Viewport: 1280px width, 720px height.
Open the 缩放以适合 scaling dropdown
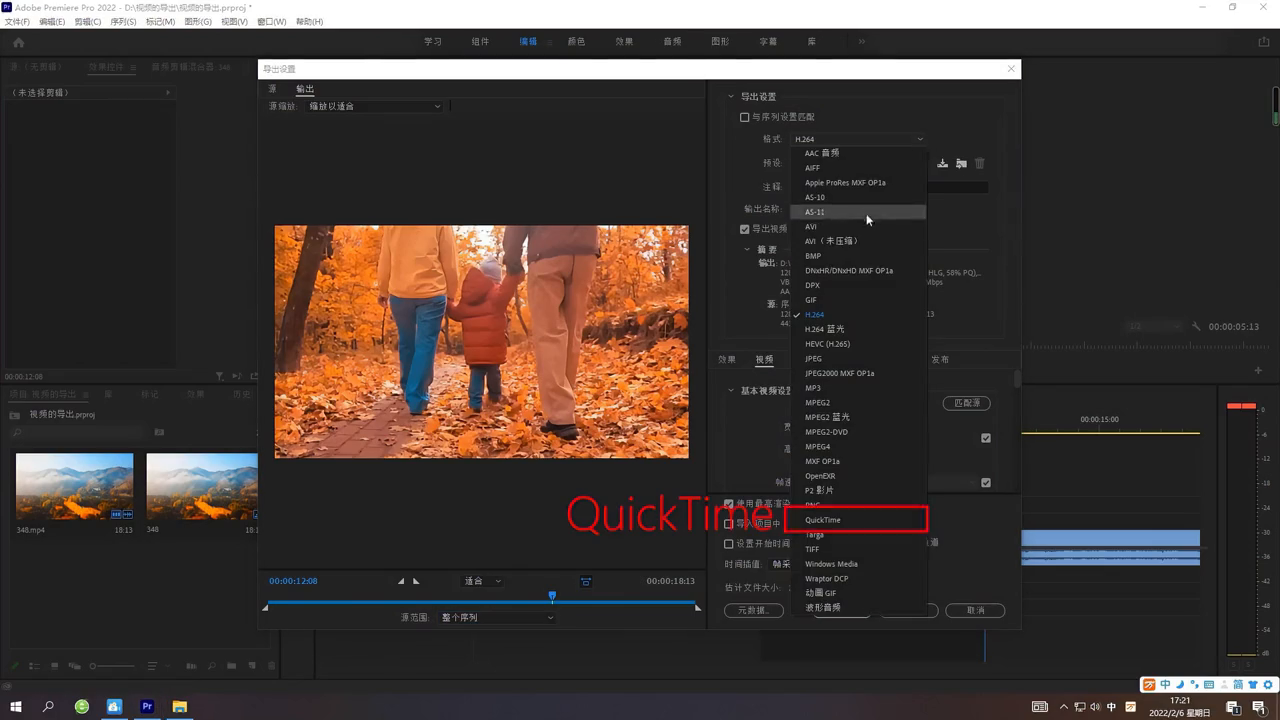click(x=373, y=106)
